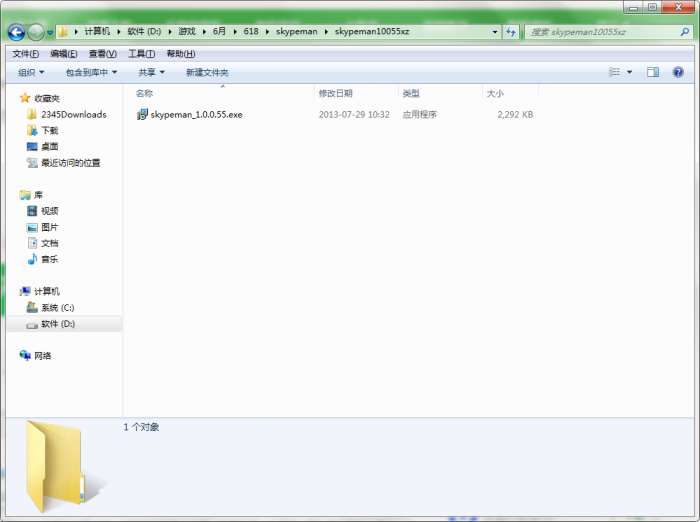Go back with the blue Back arrow
The width and height of the screenshot is (700, 522).
(17, 32)
